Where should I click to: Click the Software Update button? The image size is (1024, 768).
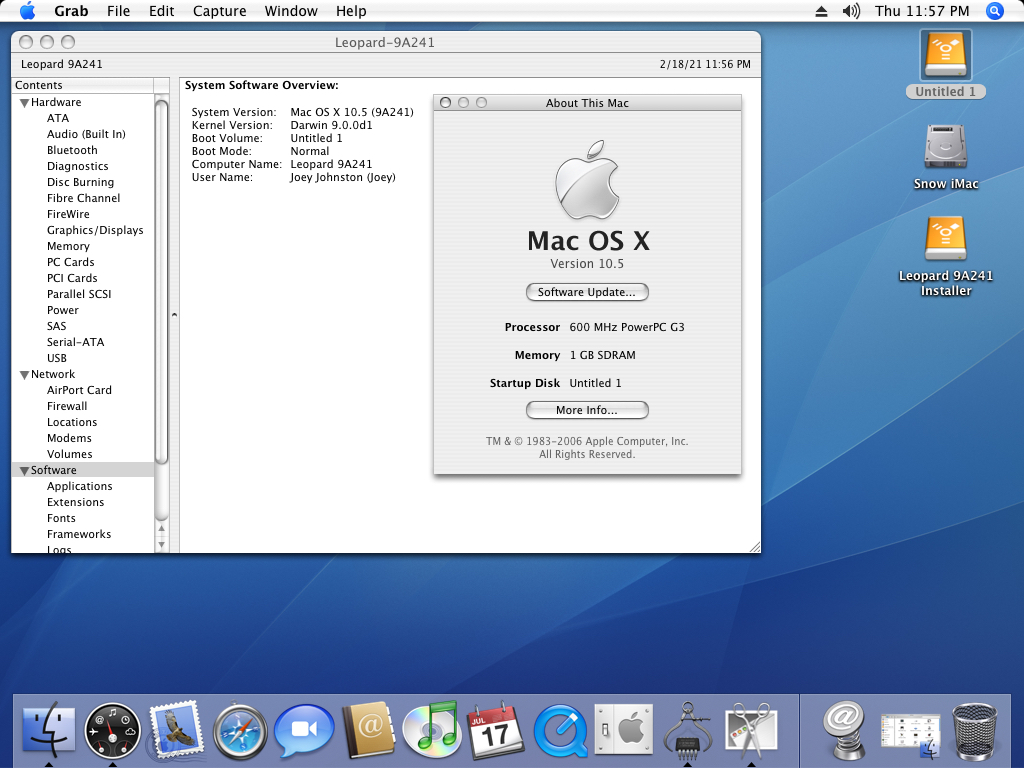coord(587,292)
